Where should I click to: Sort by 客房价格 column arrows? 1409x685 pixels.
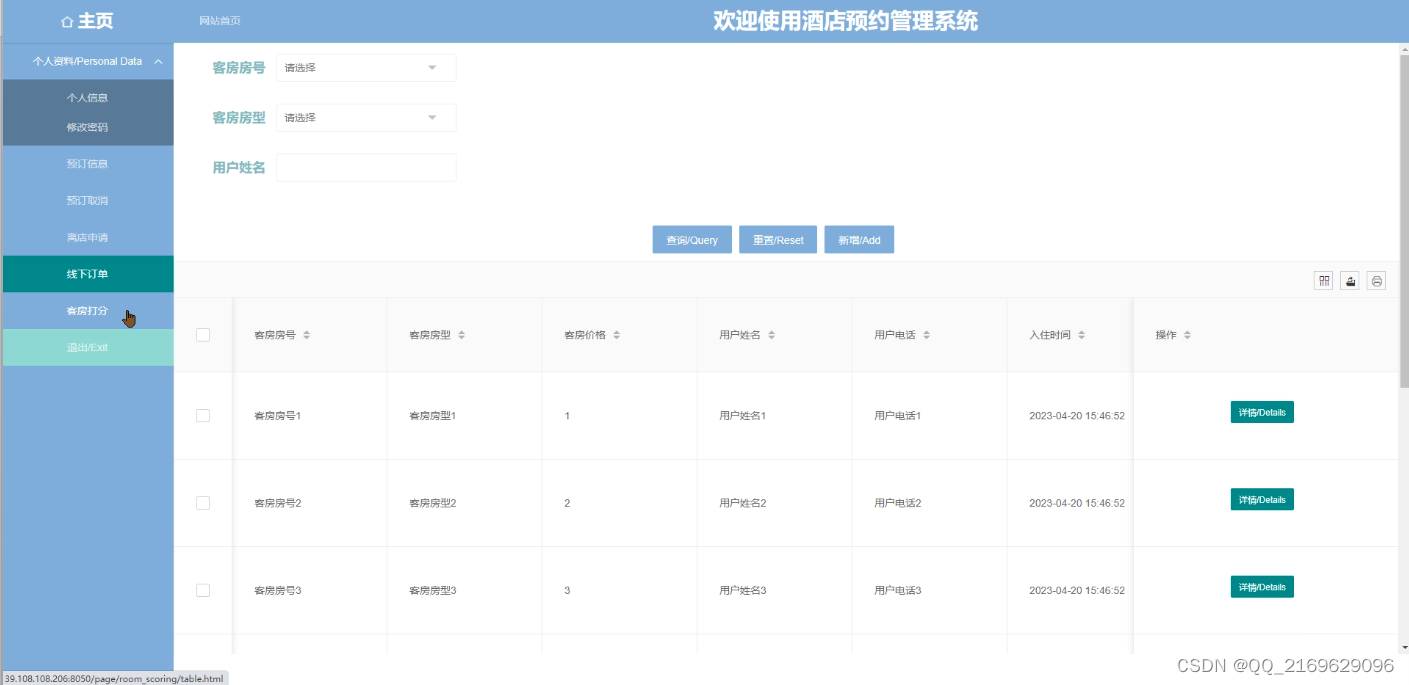[x=617, y=335]
